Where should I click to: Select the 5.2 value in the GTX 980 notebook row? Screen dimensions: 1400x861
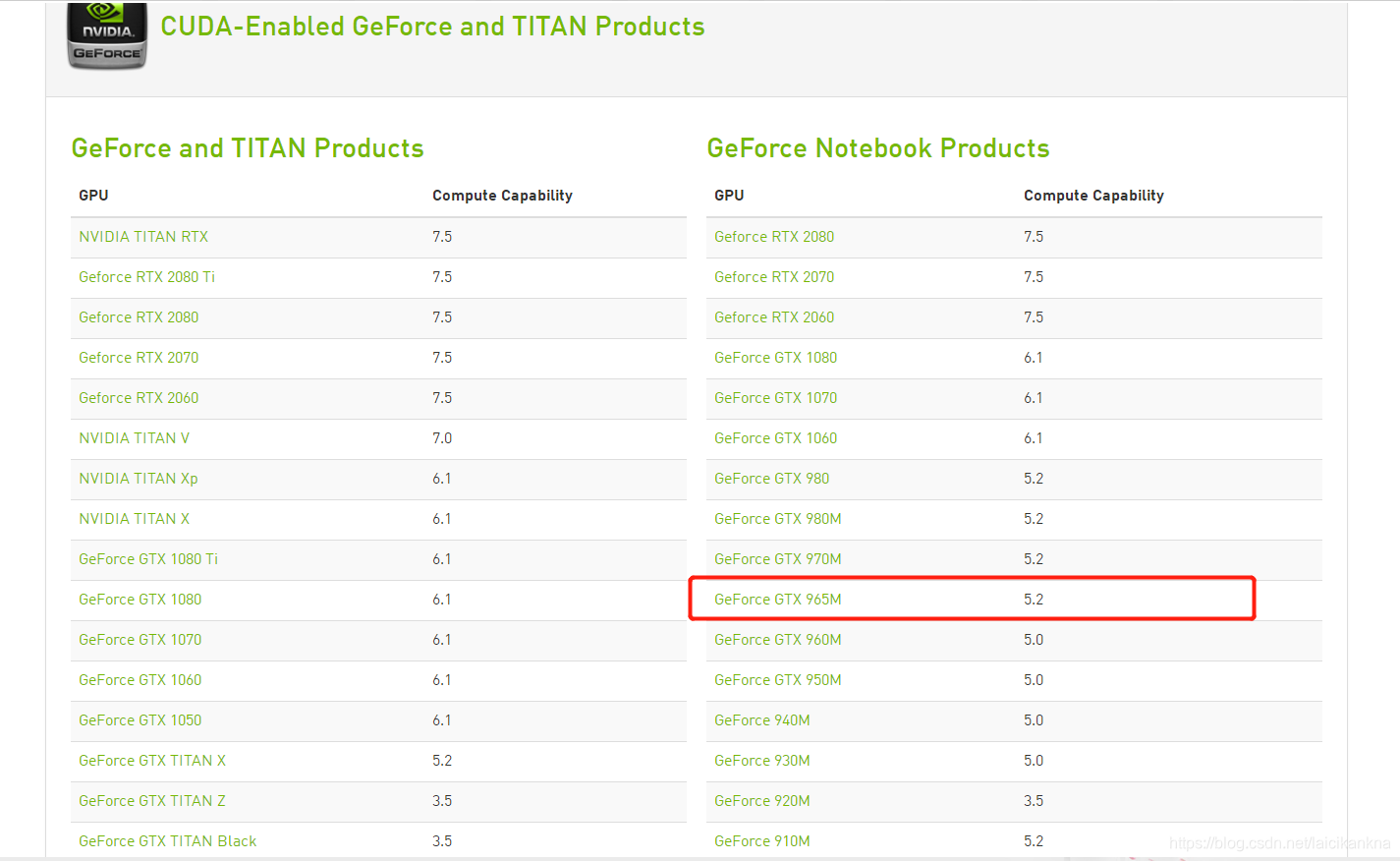point(1034,479)
